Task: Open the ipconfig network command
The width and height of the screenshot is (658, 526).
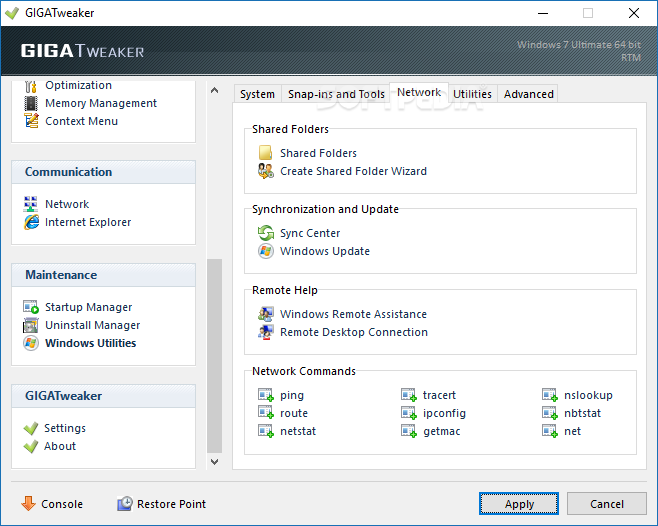Action: point(443,413)
